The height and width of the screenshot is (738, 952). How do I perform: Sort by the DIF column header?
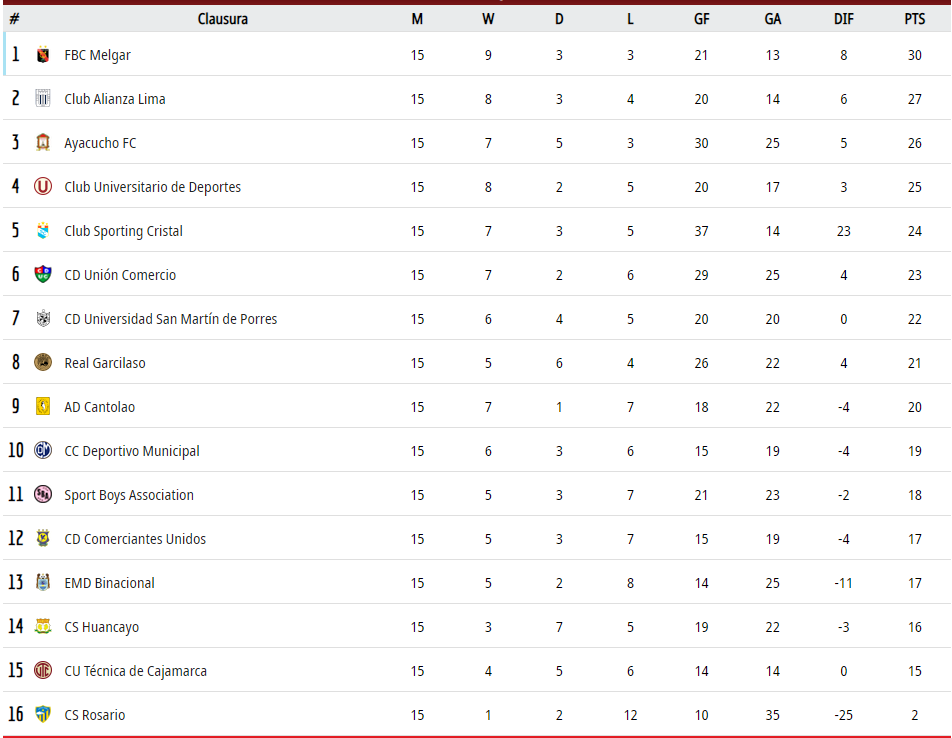[x=843, y=19]
